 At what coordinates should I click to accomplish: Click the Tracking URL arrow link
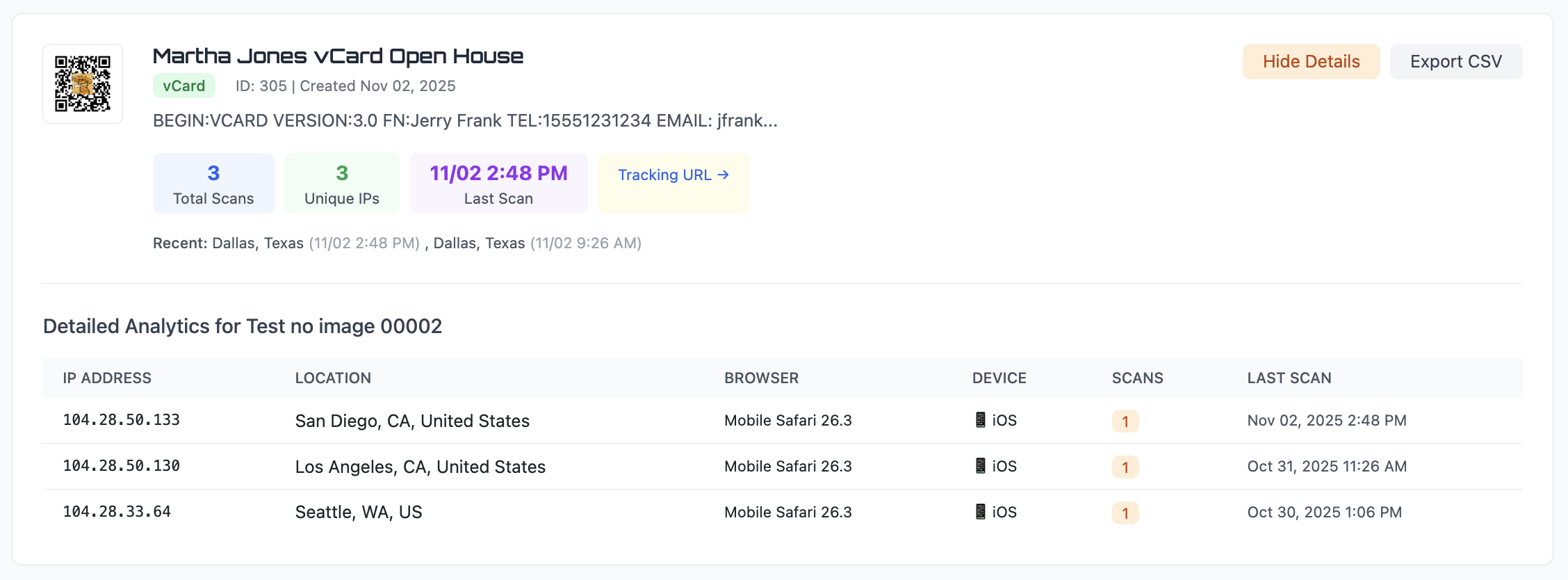click(673, 175)
